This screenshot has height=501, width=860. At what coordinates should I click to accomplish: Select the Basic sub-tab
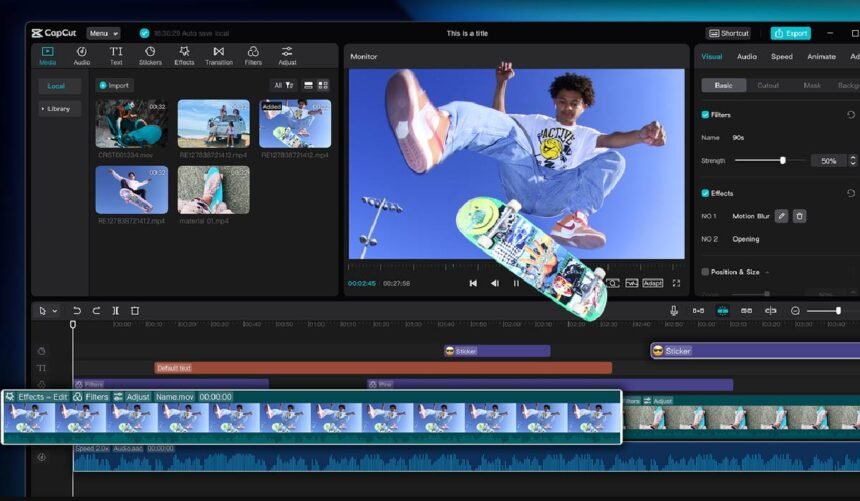point(723,85)
